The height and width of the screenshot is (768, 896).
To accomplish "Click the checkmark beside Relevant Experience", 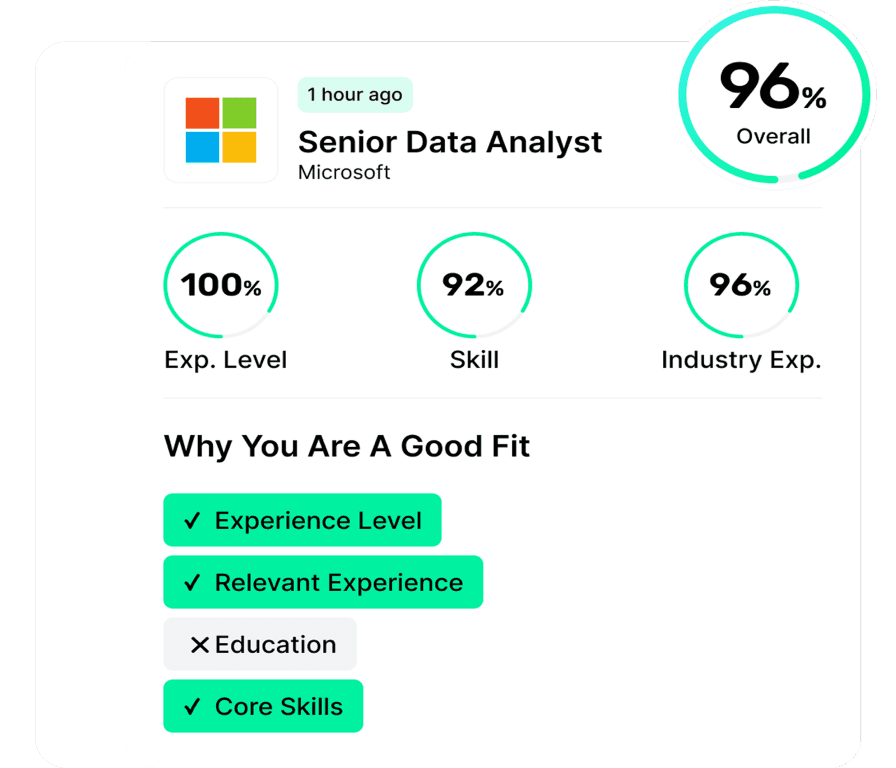I will tap(193, 583).
